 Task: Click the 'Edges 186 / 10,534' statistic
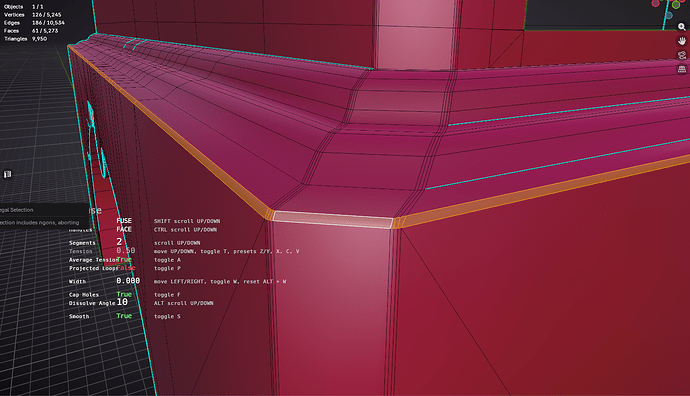click(x=34, y=22)
